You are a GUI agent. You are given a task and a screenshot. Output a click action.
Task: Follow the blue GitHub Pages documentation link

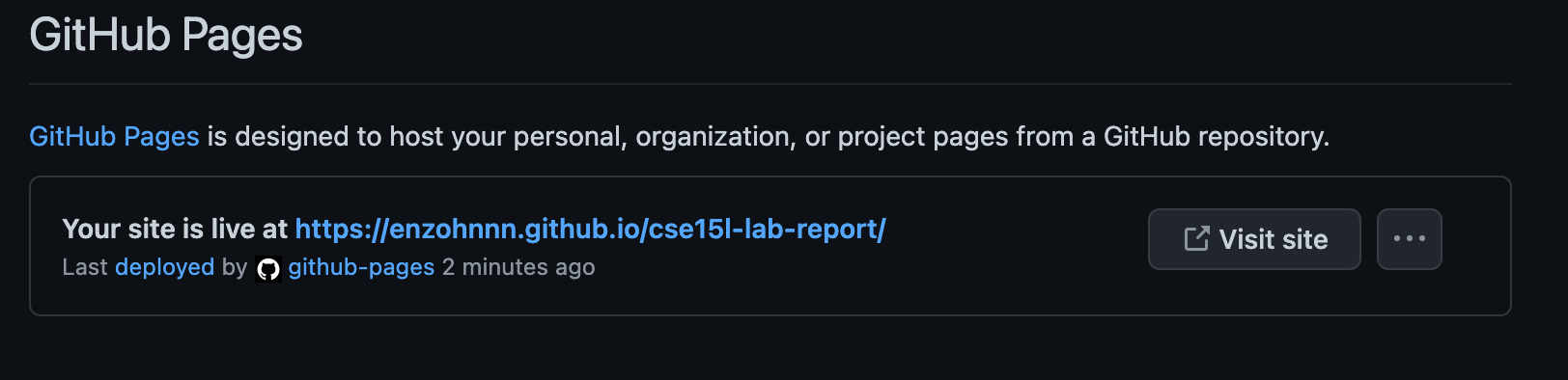(114, 137)
